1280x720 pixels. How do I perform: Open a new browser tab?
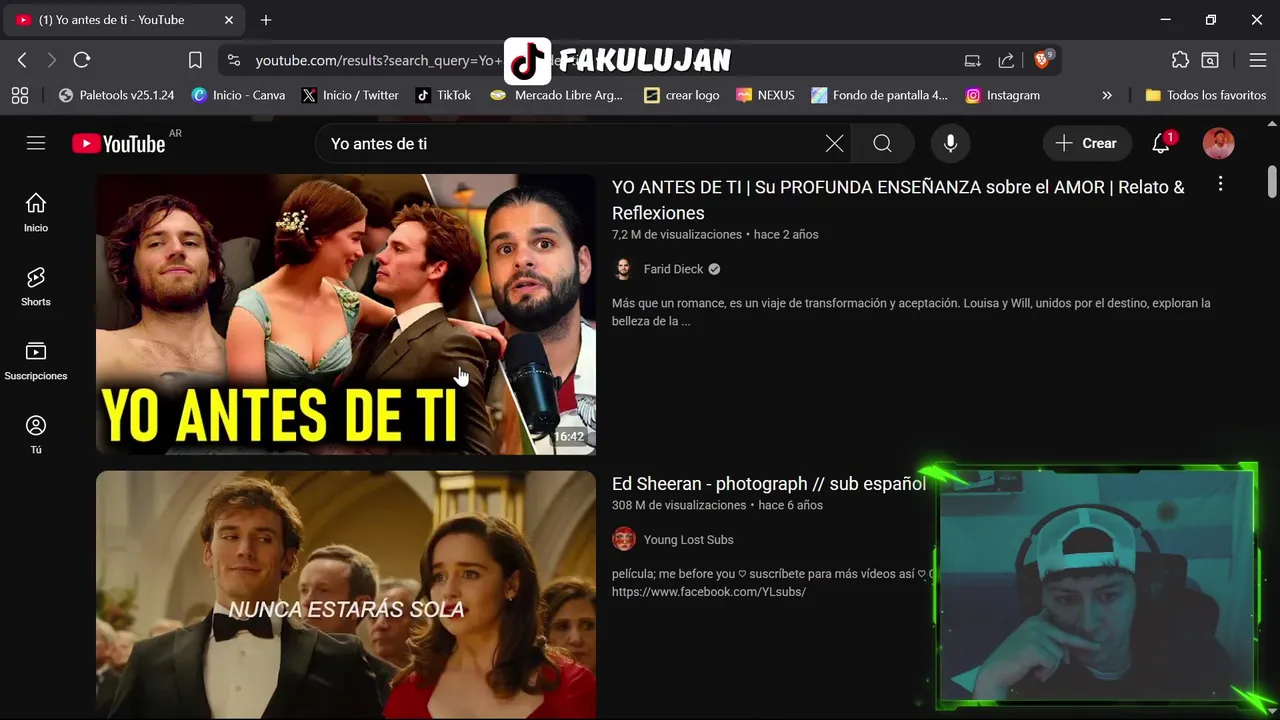266,20
